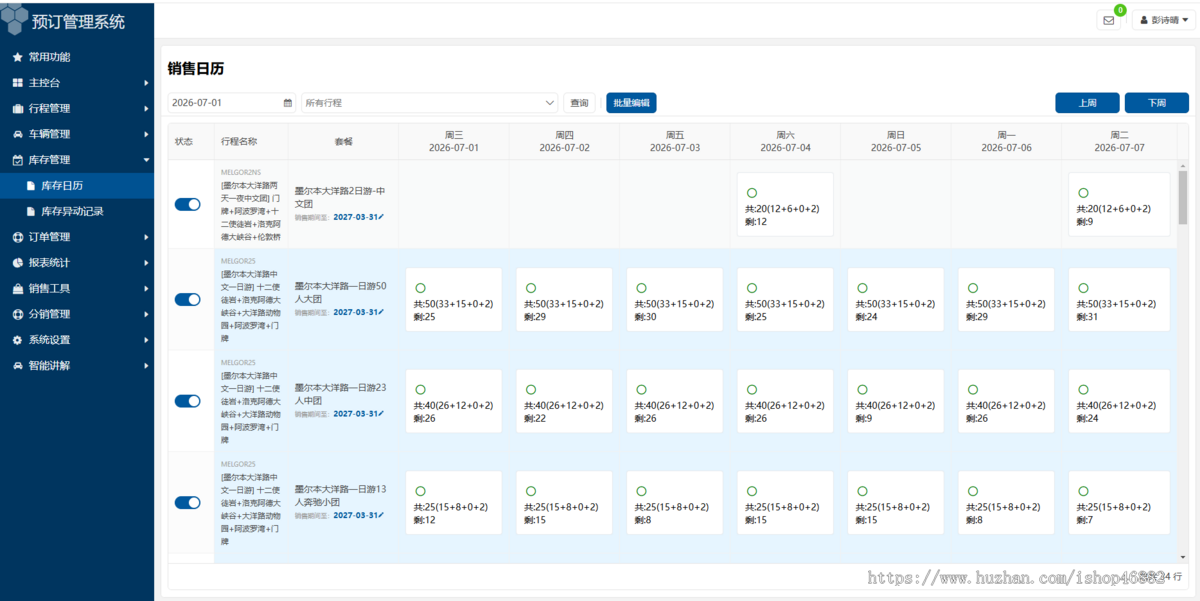Open the 系统设置 menu item

(x=77, y=340)
